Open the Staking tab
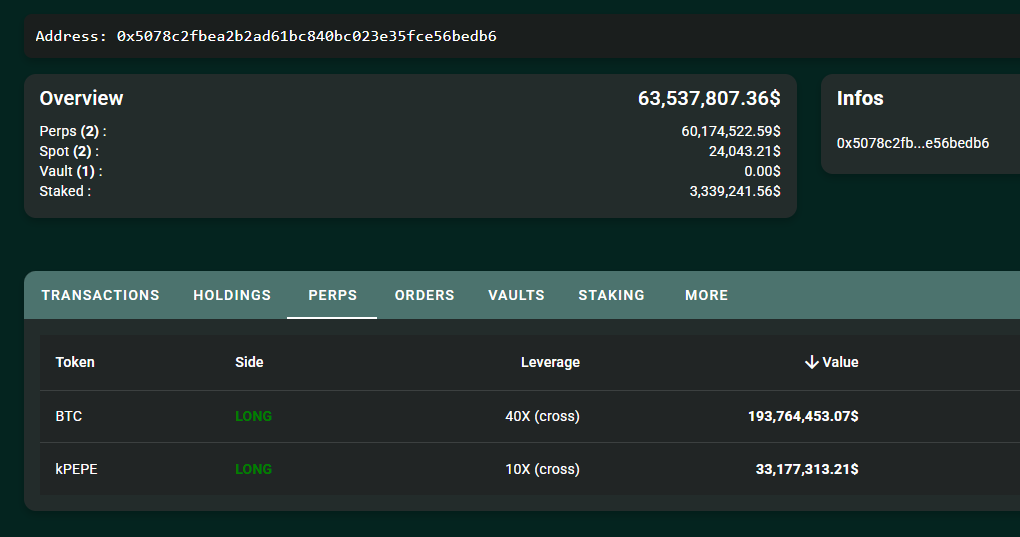This screenshot has width=1020, height=537. tap(611, 295)
